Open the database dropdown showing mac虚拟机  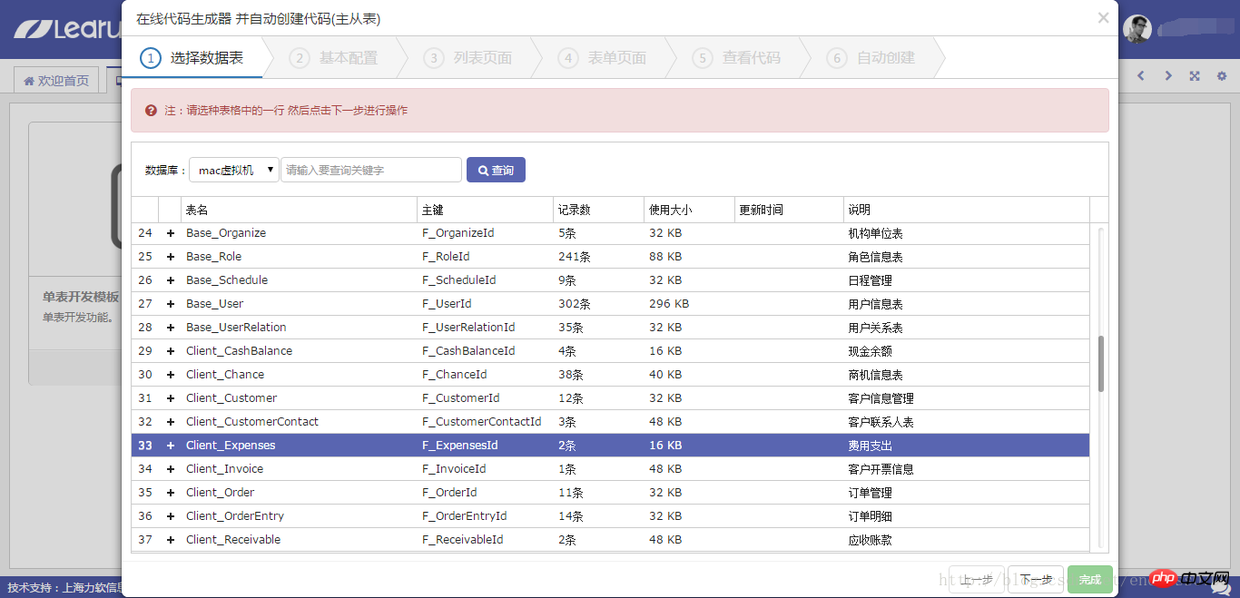tap(234, 170)
